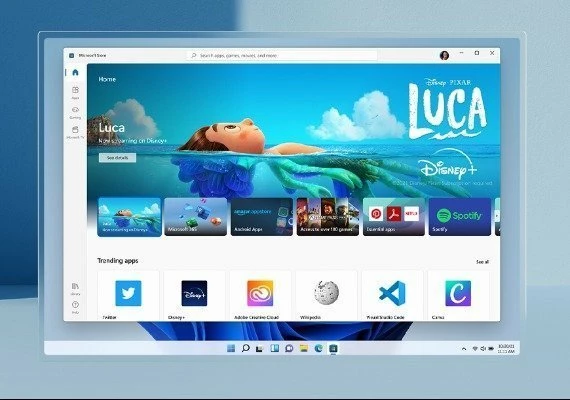Image resolution: width=570 pixels, height=400 pixels.
Task: Open the Home section in the Store sidebar
Action: click(x=75, y=72)
